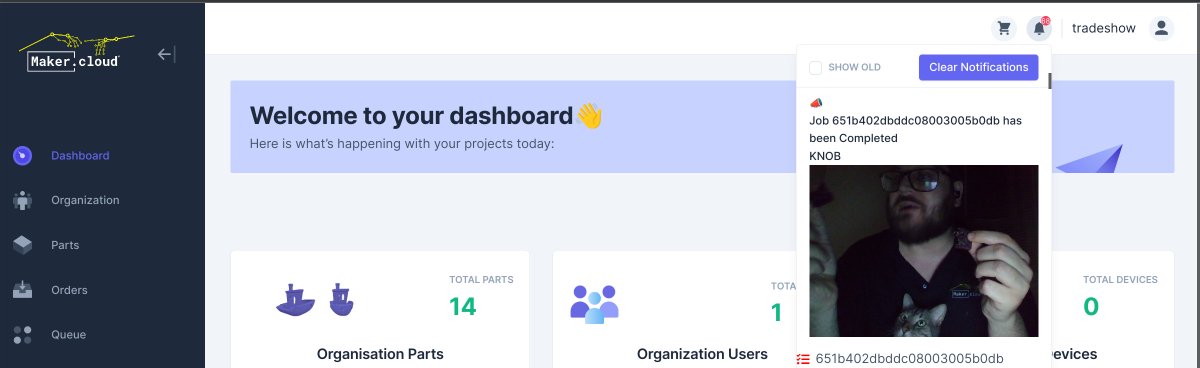Click Clear Notifications button

tap(978, 67)
